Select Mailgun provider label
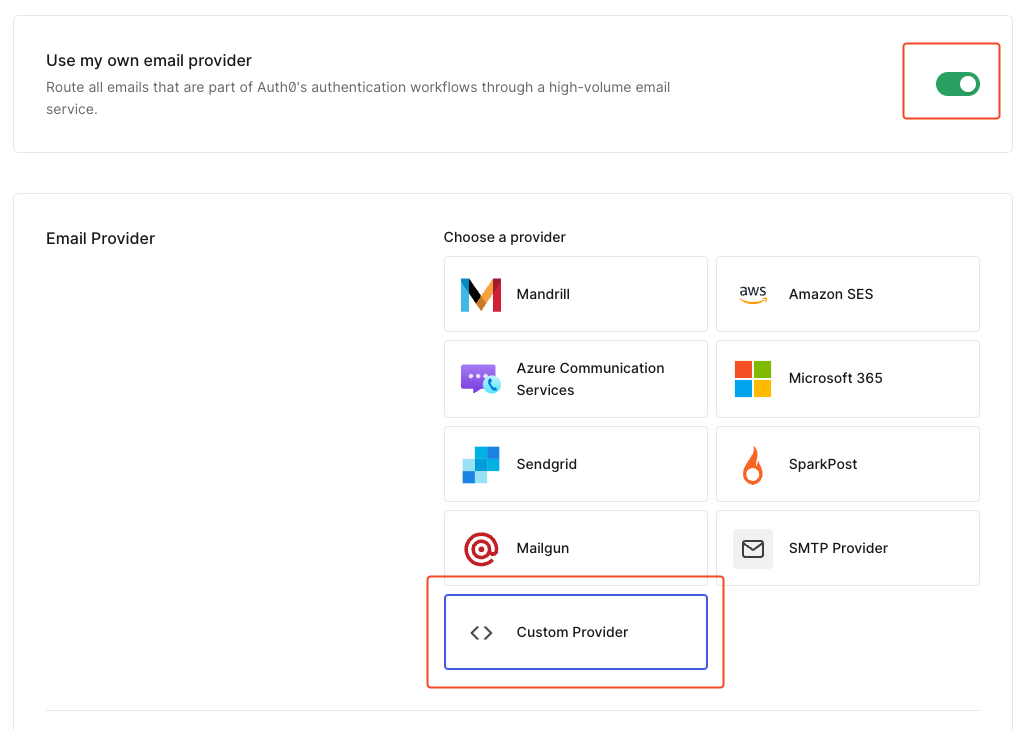The width and height of the screenshot is (1020, 730). pos(543,548)
